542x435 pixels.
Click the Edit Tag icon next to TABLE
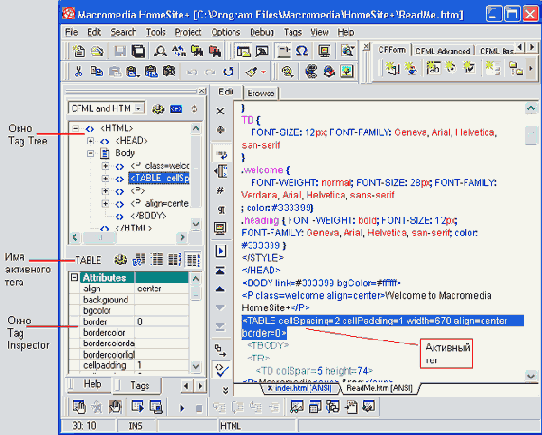(x=121, y=260)
